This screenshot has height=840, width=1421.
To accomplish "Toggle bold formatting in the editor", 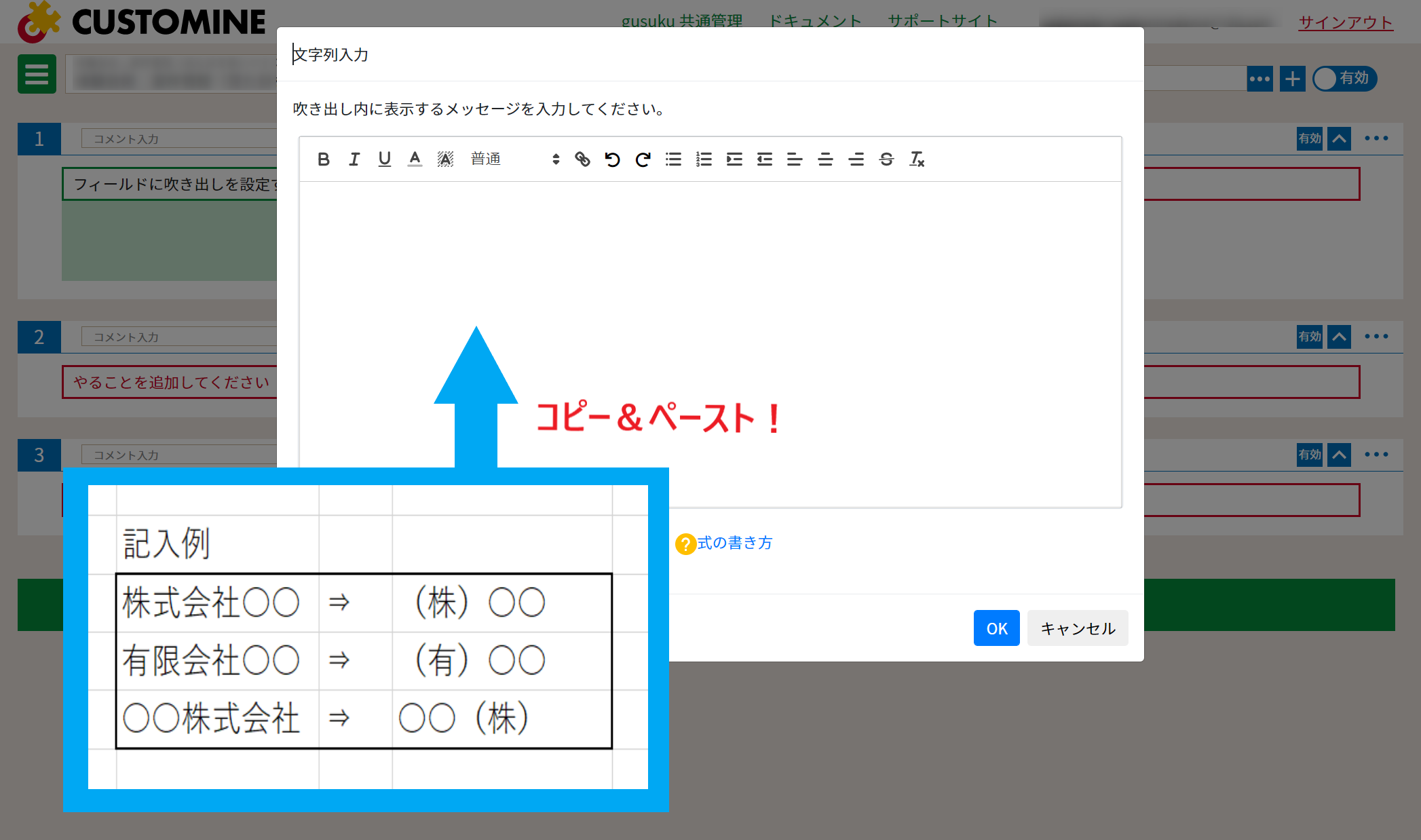I will (324, 159).
